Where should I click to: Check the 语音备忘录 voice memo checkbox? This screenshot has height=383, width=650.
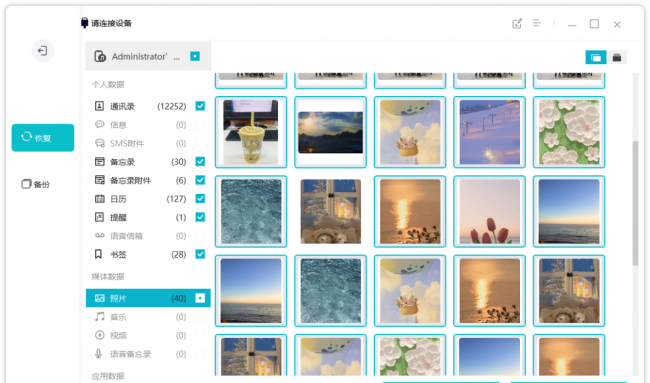pyautogui.click(x=200, y=354)
